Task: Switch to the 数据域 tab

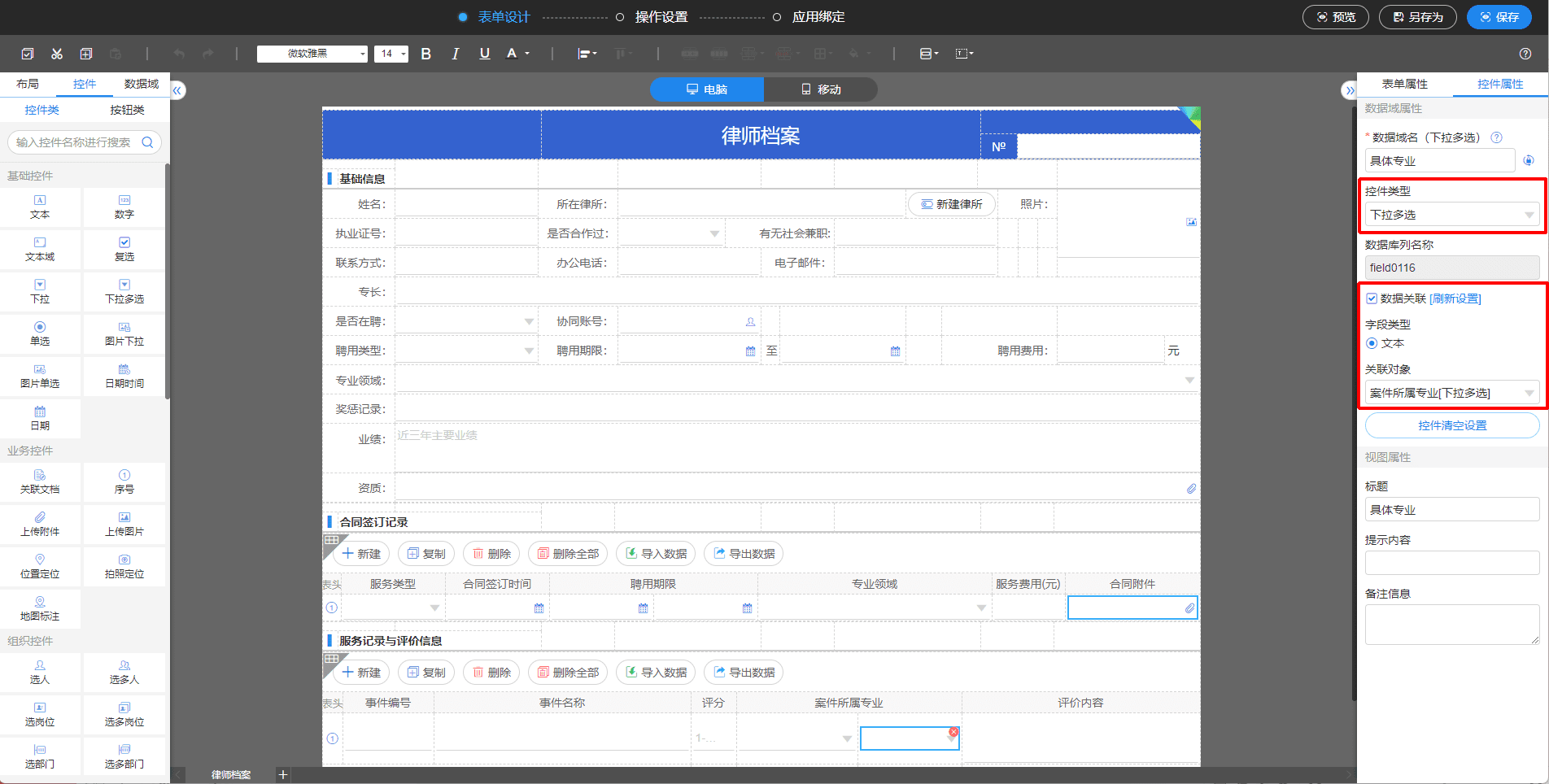Action: pyautogui.click(x=142, y=84)
